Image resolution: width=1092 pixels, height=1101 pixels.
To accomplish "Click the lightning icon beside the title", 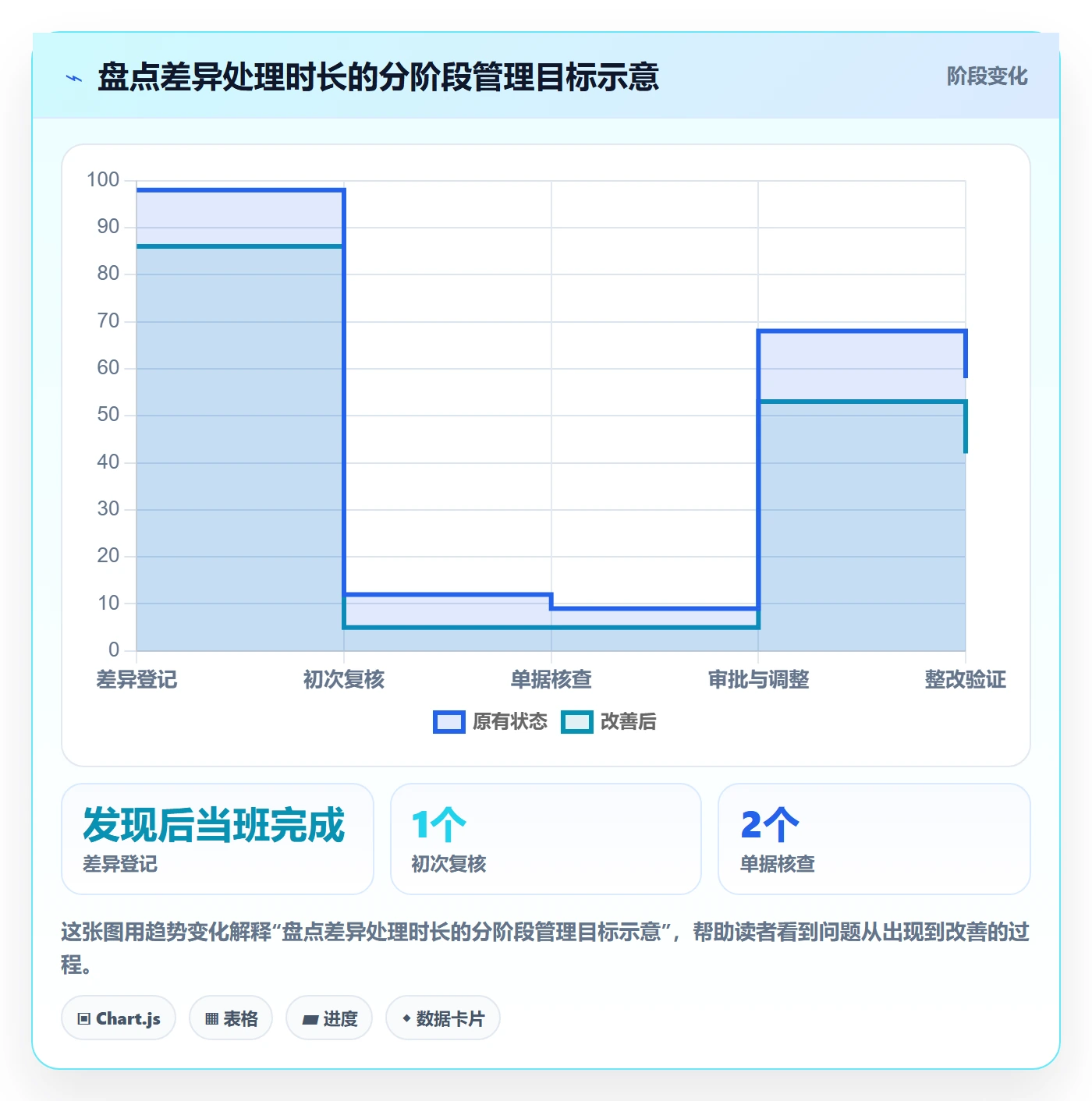I will (74, 78).
